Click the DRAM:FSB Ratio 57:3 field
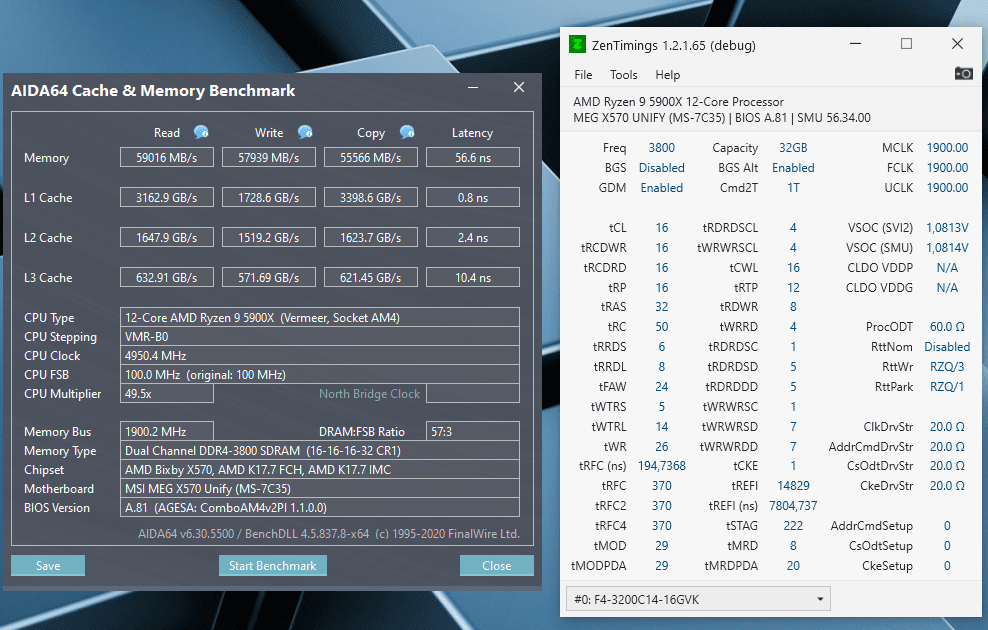Viewport: 988px width, 630px height. tap(473, 432)
